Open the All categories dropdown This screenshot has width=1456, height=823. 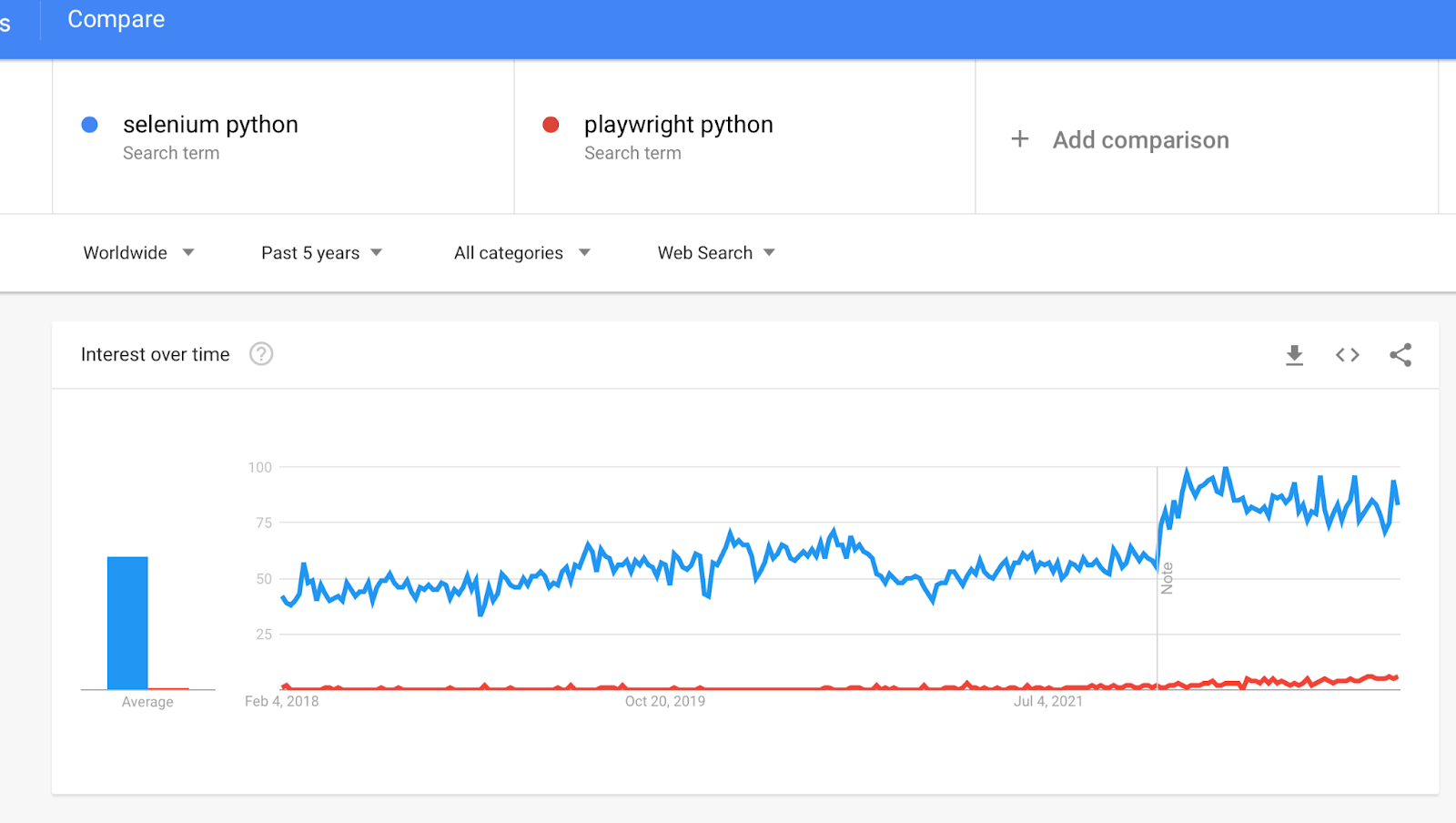(522, 253)
